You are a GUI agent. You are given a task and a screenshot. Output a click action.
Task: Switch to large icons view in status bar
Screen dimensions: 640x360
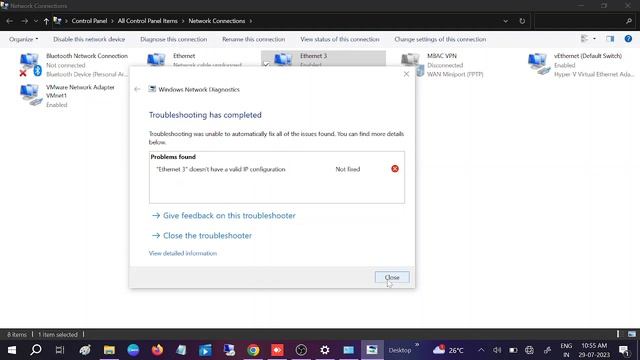631,334
